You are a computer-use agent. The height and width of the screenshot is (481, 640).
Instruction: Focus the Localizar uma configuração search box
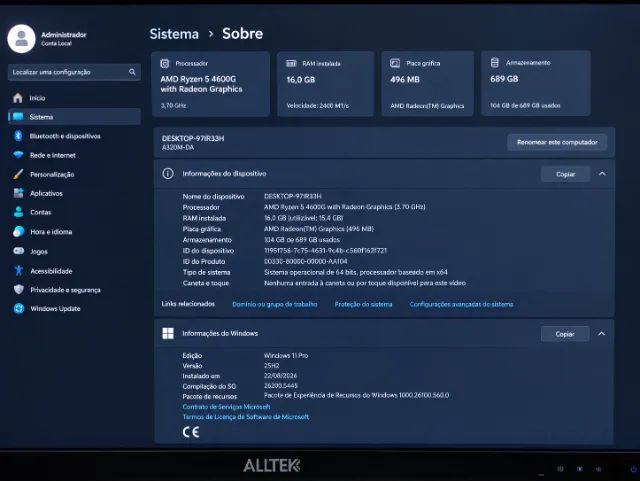(74, 72)
